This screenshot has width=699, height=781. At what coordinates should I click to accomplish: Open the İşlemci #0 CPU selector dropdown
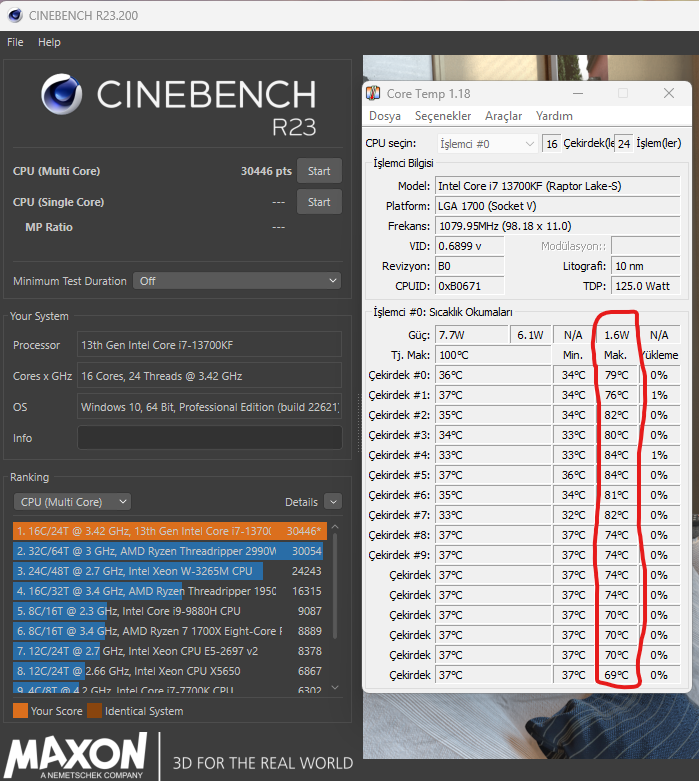[487, 144]
